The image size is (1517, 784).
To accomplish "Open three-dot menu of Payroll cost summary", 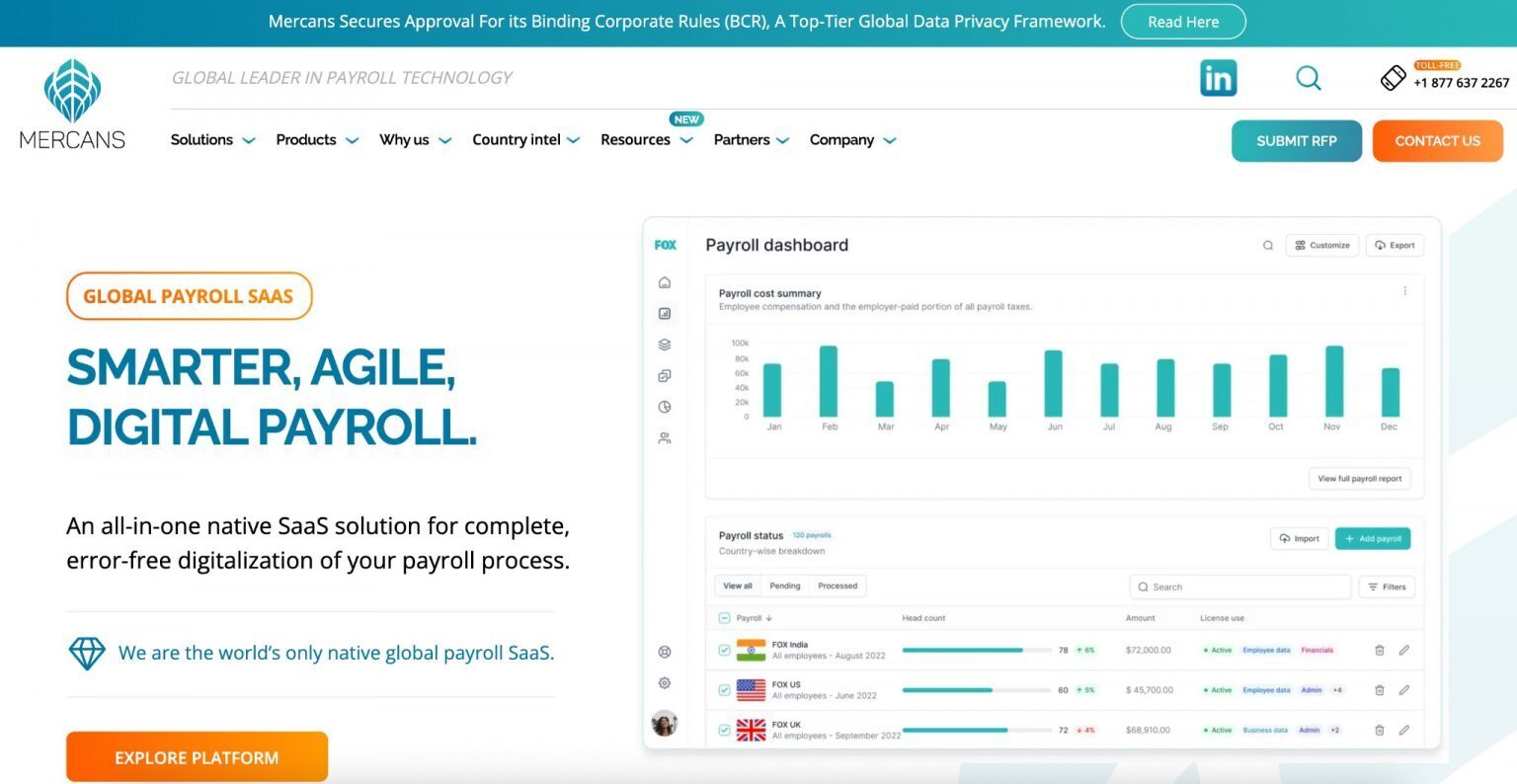I will [x=1404, y=291].
